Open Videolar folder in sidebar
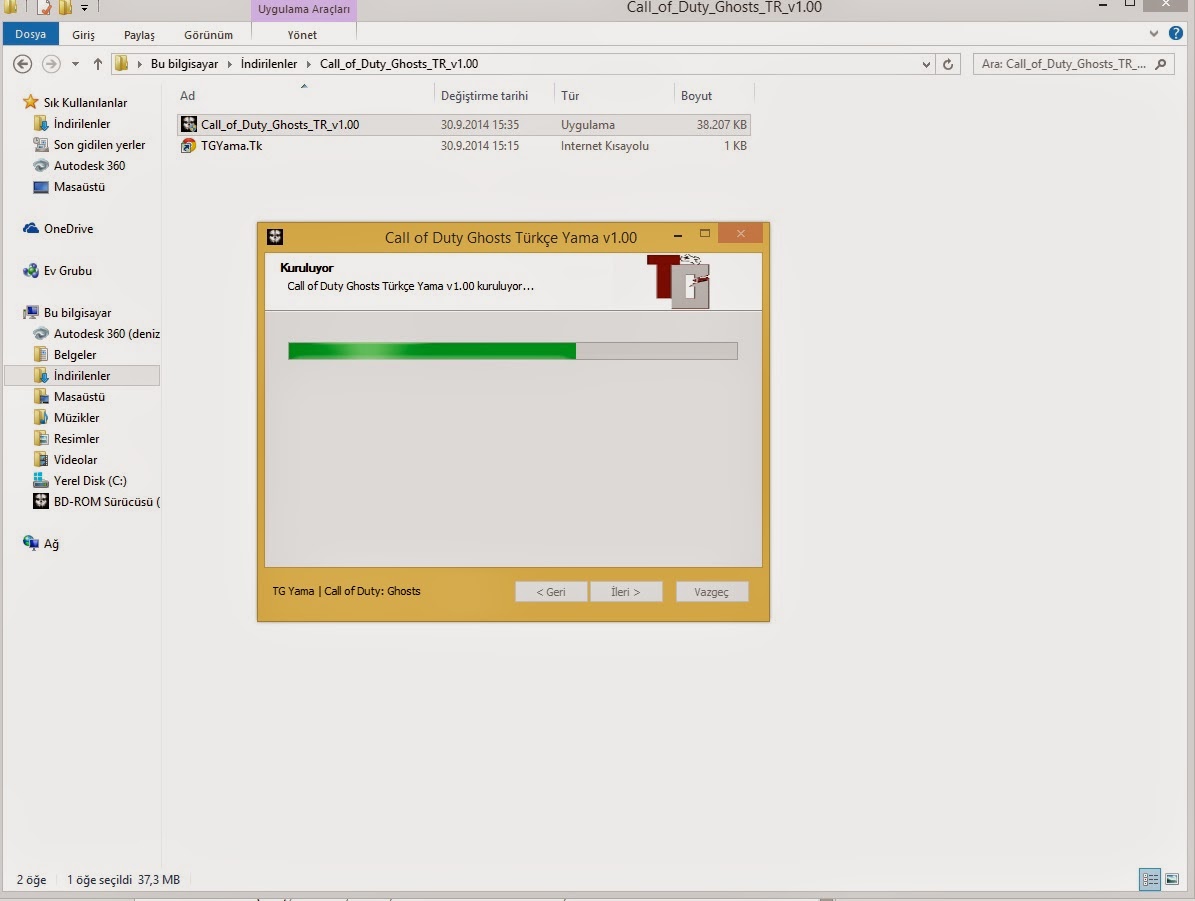Screen dimensions: 1195x901 (x=75, y=460)
